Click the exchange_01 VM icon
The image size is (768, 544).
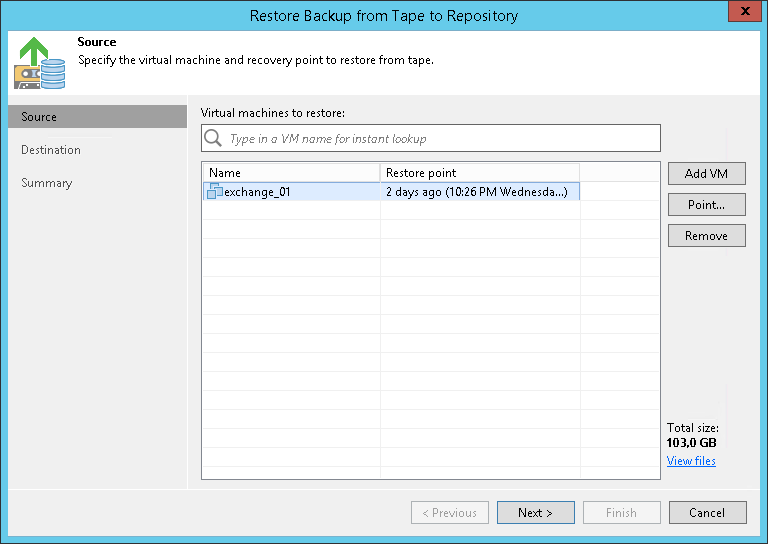tap(215, 191)
